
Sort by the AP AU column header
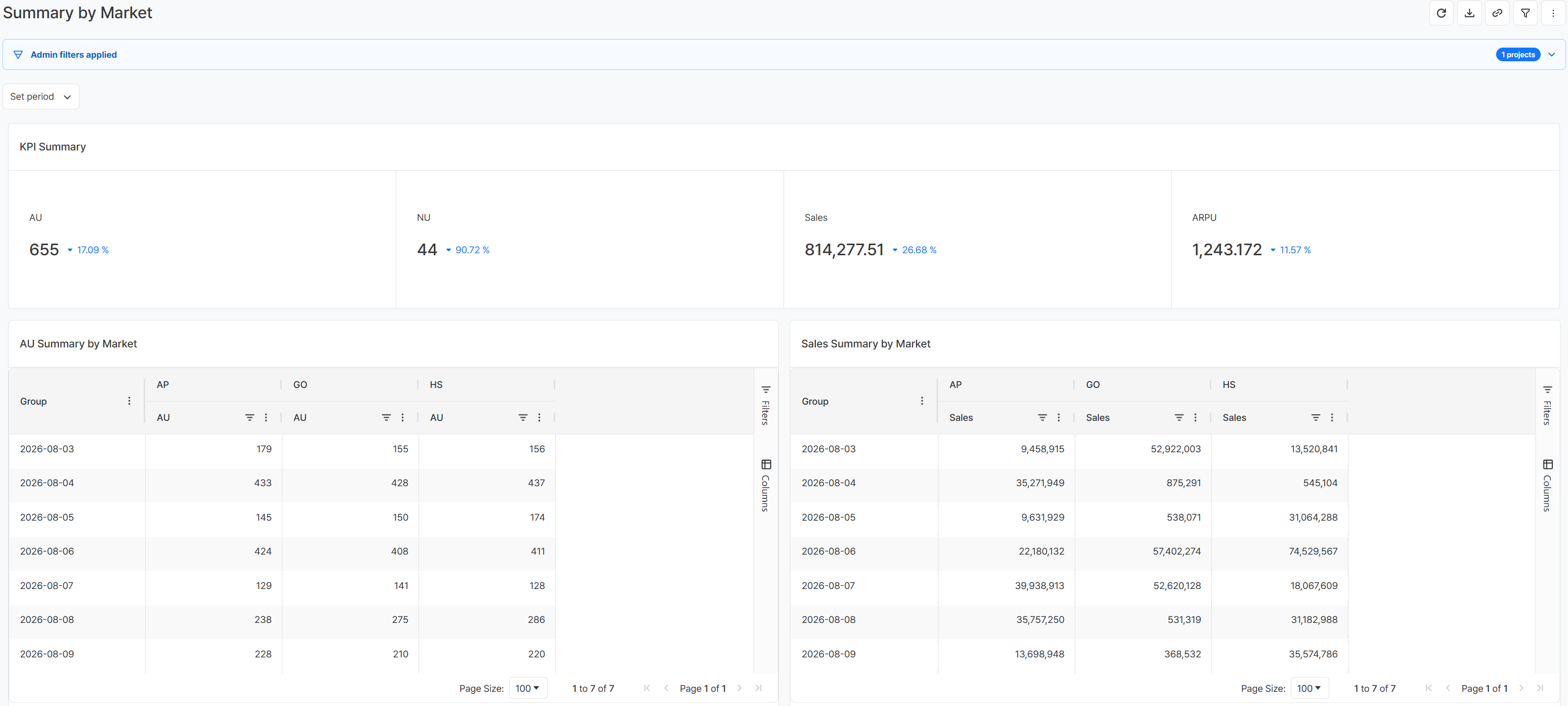click(x=163, y=417)
